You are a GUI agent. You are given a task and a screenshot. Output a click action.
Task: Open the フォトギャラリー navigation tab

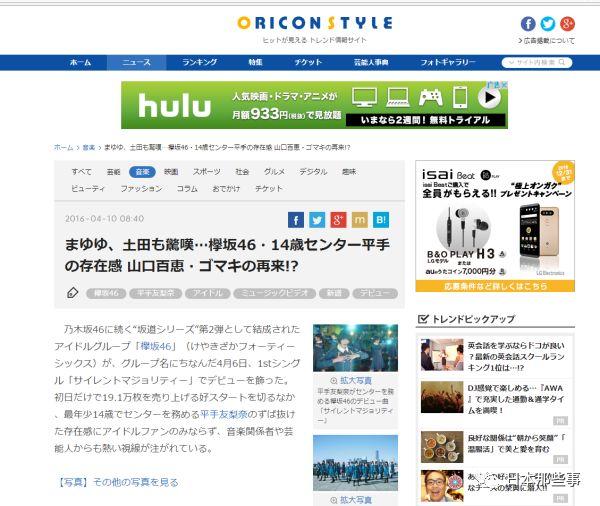[448, 62]
